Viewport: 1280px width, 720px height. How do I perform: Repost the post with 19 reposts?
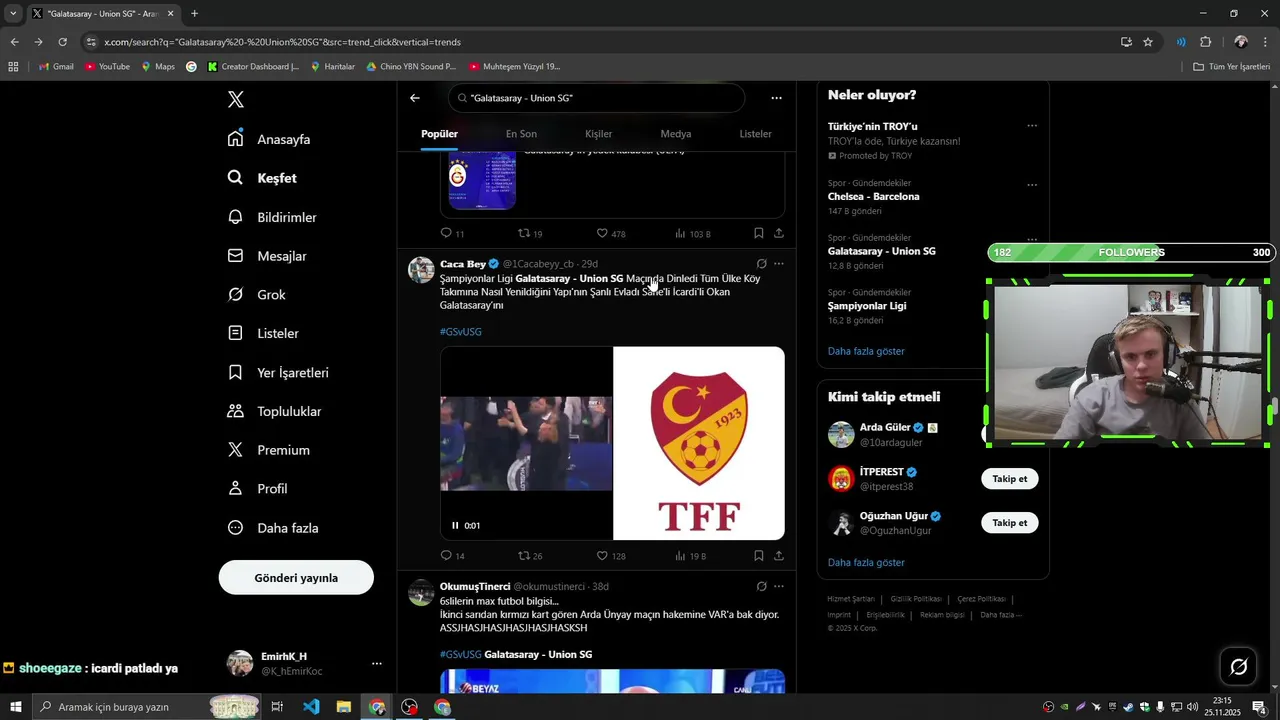[x=530, y=233]
